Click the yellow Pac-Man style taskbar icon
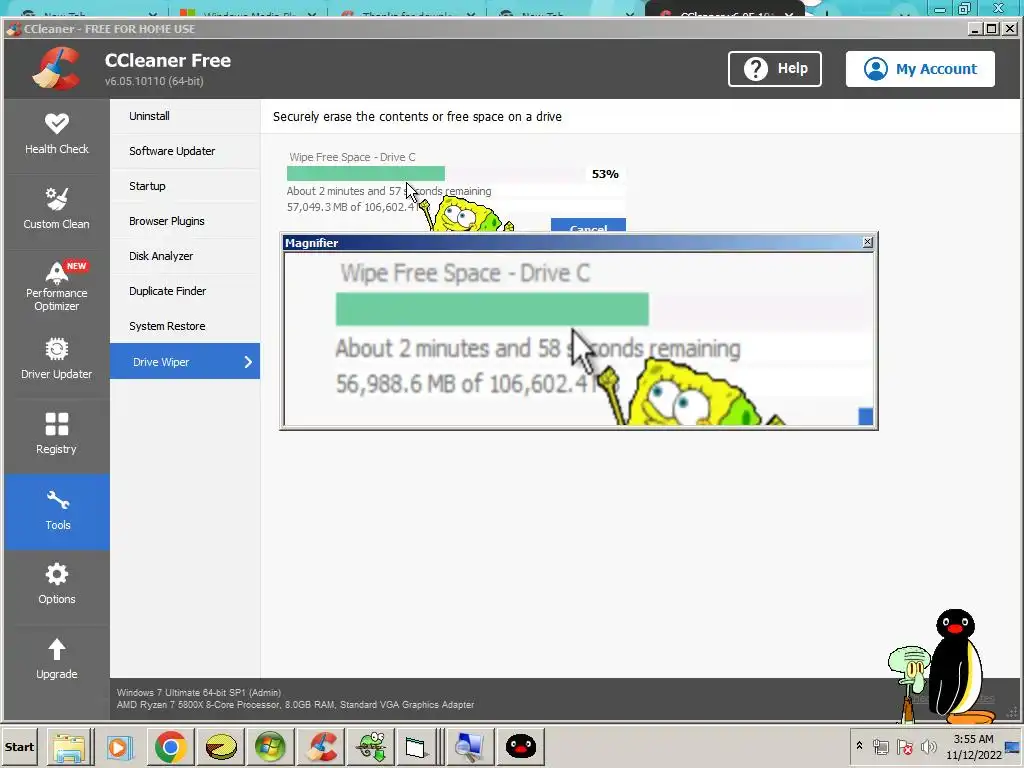Image resolution: width=1024 pixels, height=768 pixels. (221, 746)
